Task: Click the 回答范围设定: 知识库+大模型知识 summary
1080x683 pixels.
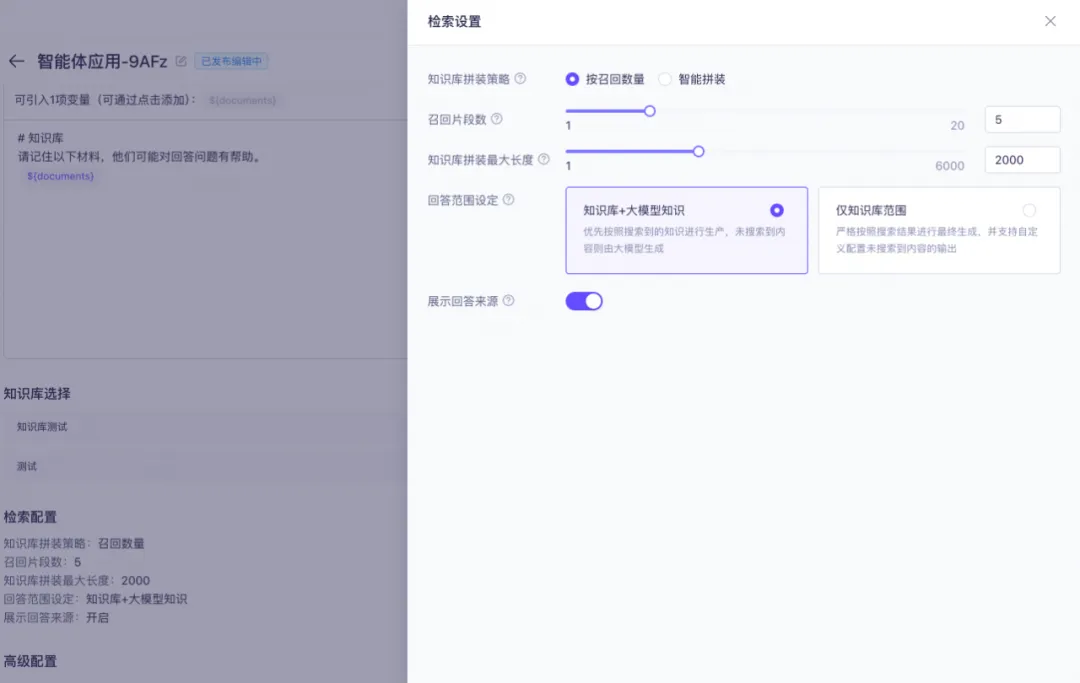Action: (x=95, y=599)
